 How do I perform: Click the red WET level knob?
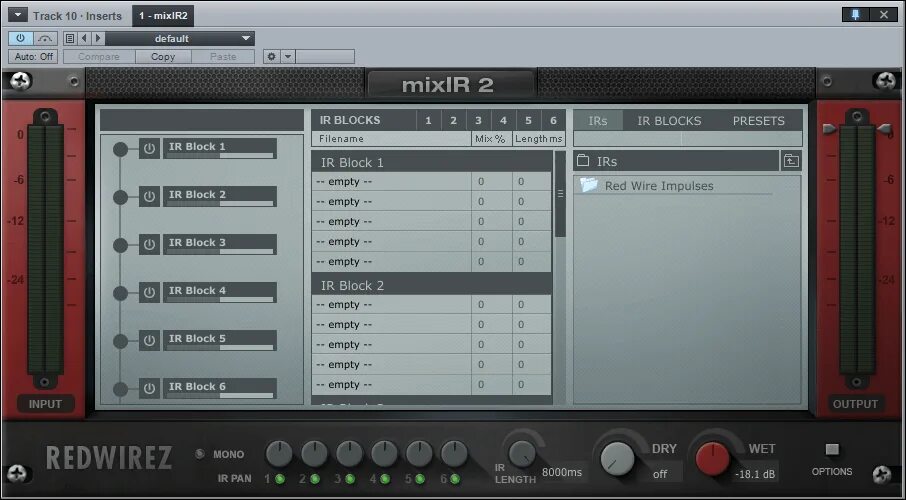tap(712, 459)
